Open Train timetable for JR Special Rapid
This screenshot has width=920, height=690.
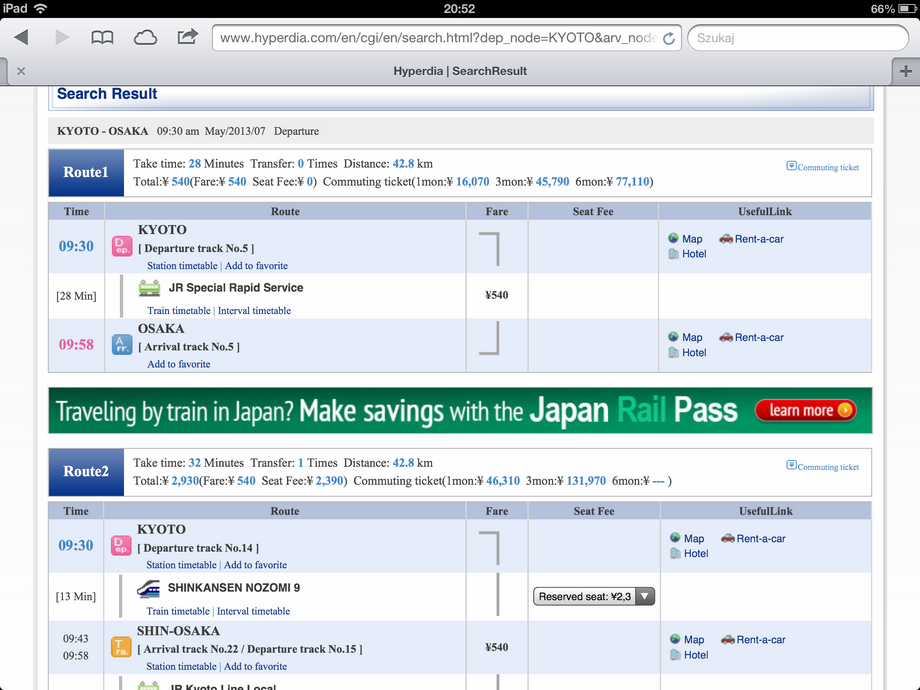pos(178,310)
